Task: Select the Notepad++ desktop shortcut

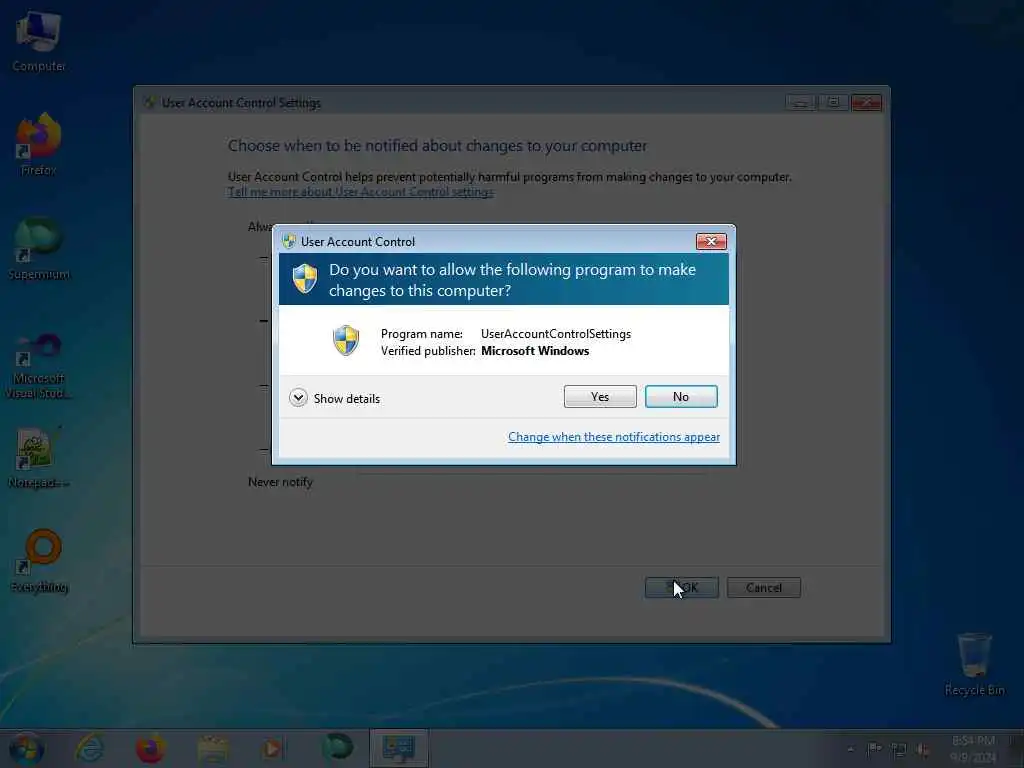Action: pos(39,457)
